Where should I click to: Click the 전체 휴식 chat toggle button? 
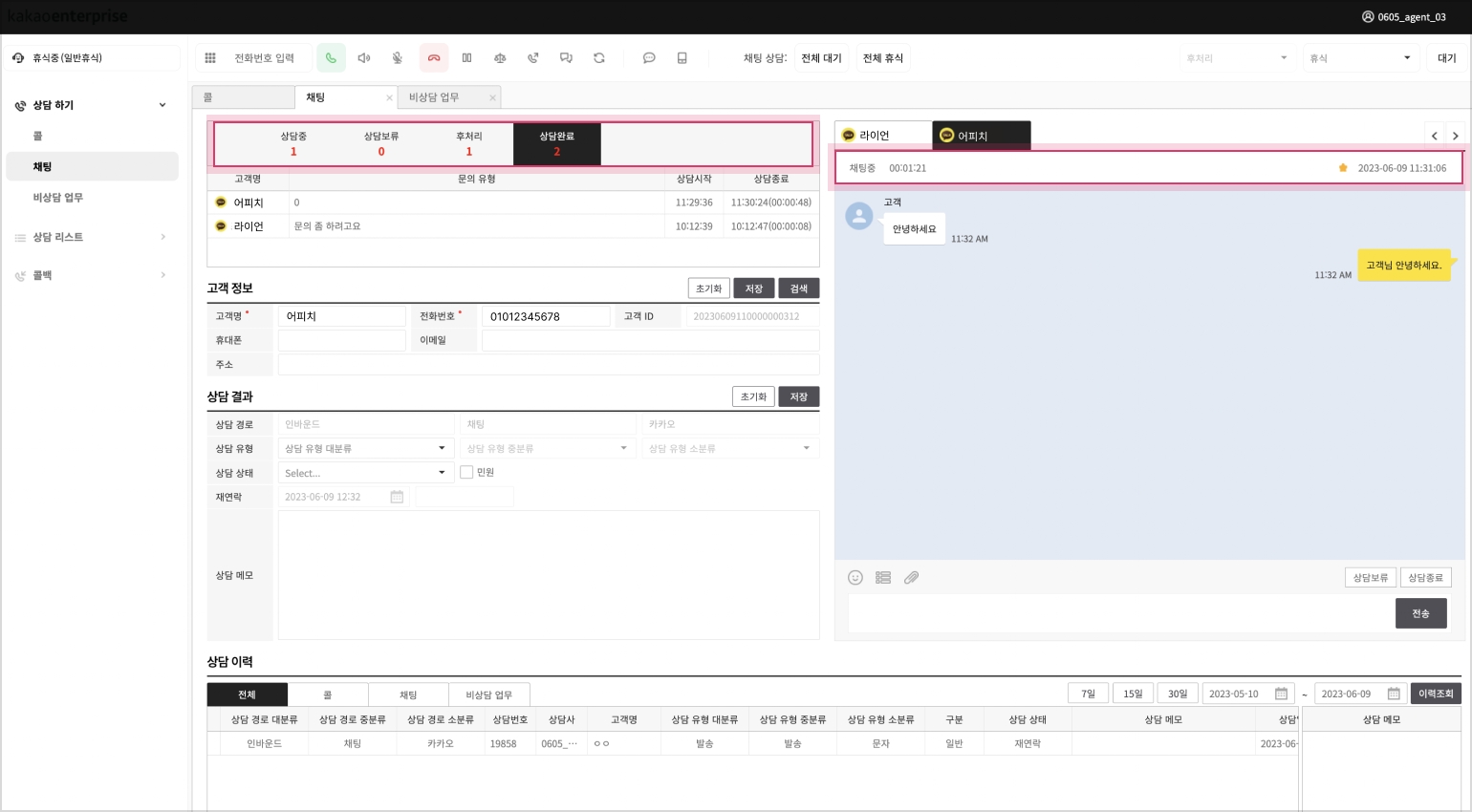(882, 58)
